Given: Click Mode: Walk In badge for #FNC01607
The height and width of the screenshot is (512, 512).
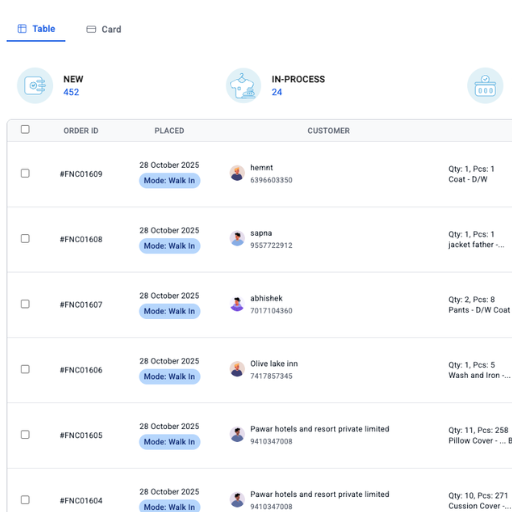Looking at the screenshot, I should [x=169, y=311].
